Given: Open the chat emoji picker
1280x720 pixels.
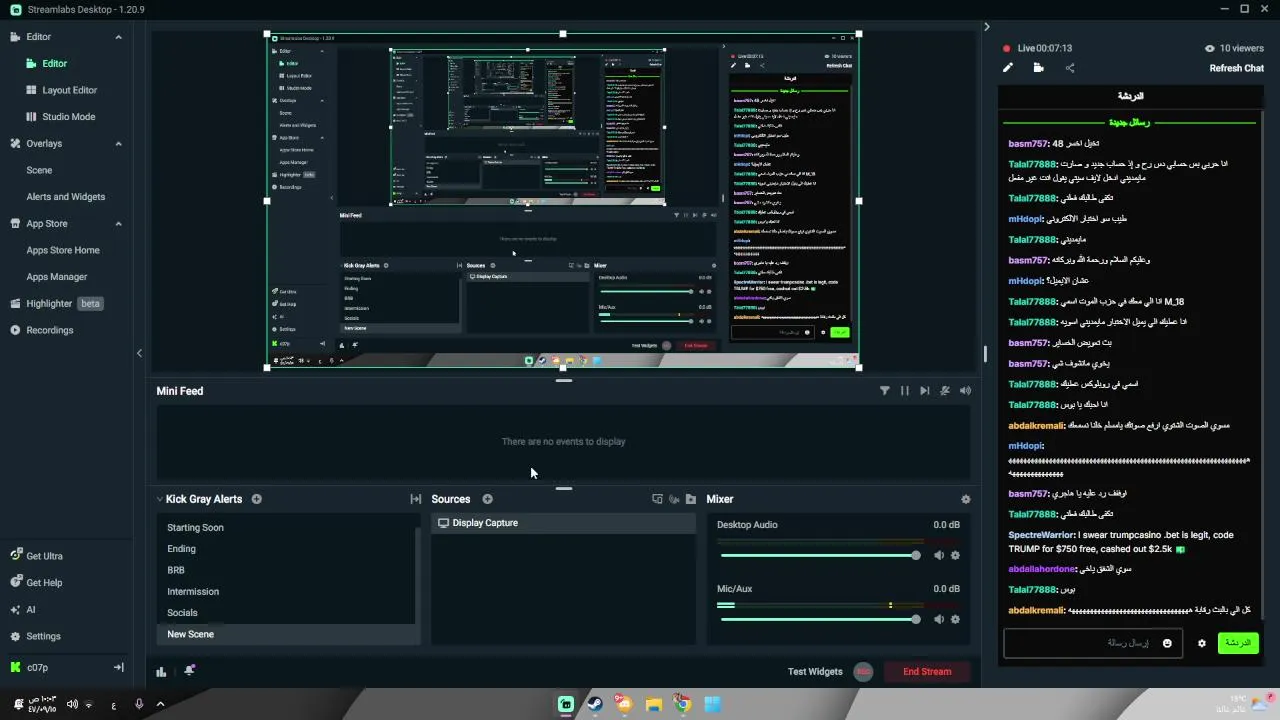Looking at the screenshot, I should 1166,643.
